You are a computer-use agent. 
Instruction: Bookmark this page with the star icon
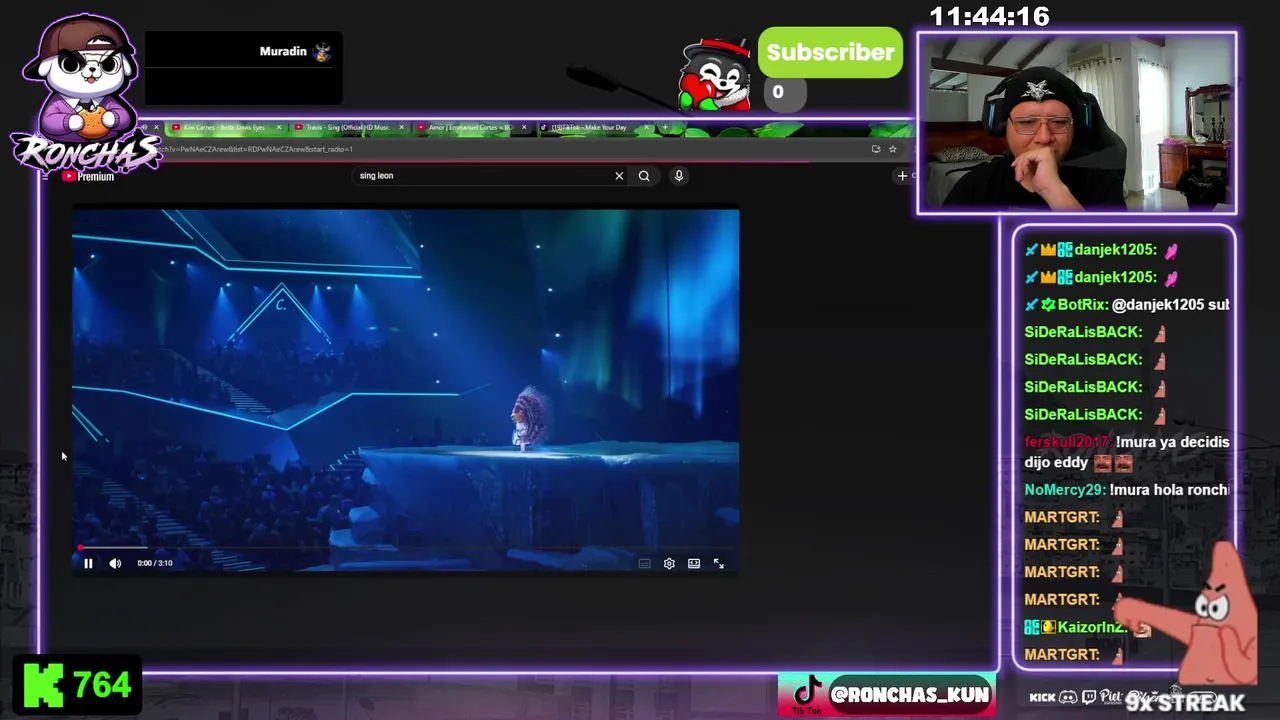(892, 149)
